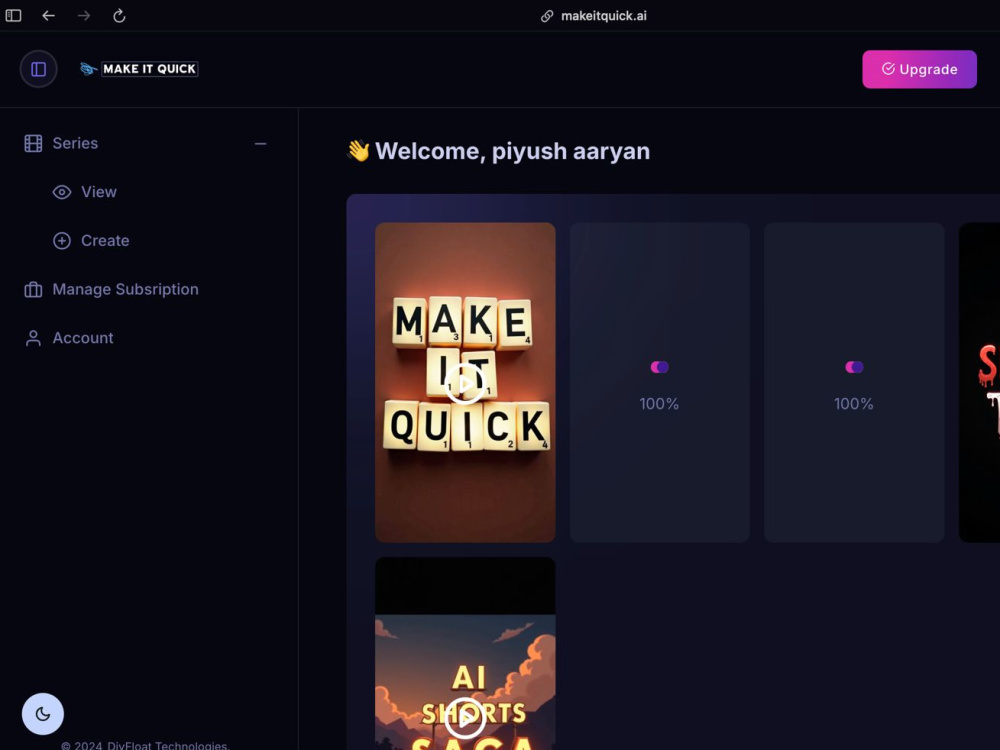This screenshot has width=1000, height=750.
Task: Click the Series film icon
Action: pyautogui.click(x=33, y=143)
